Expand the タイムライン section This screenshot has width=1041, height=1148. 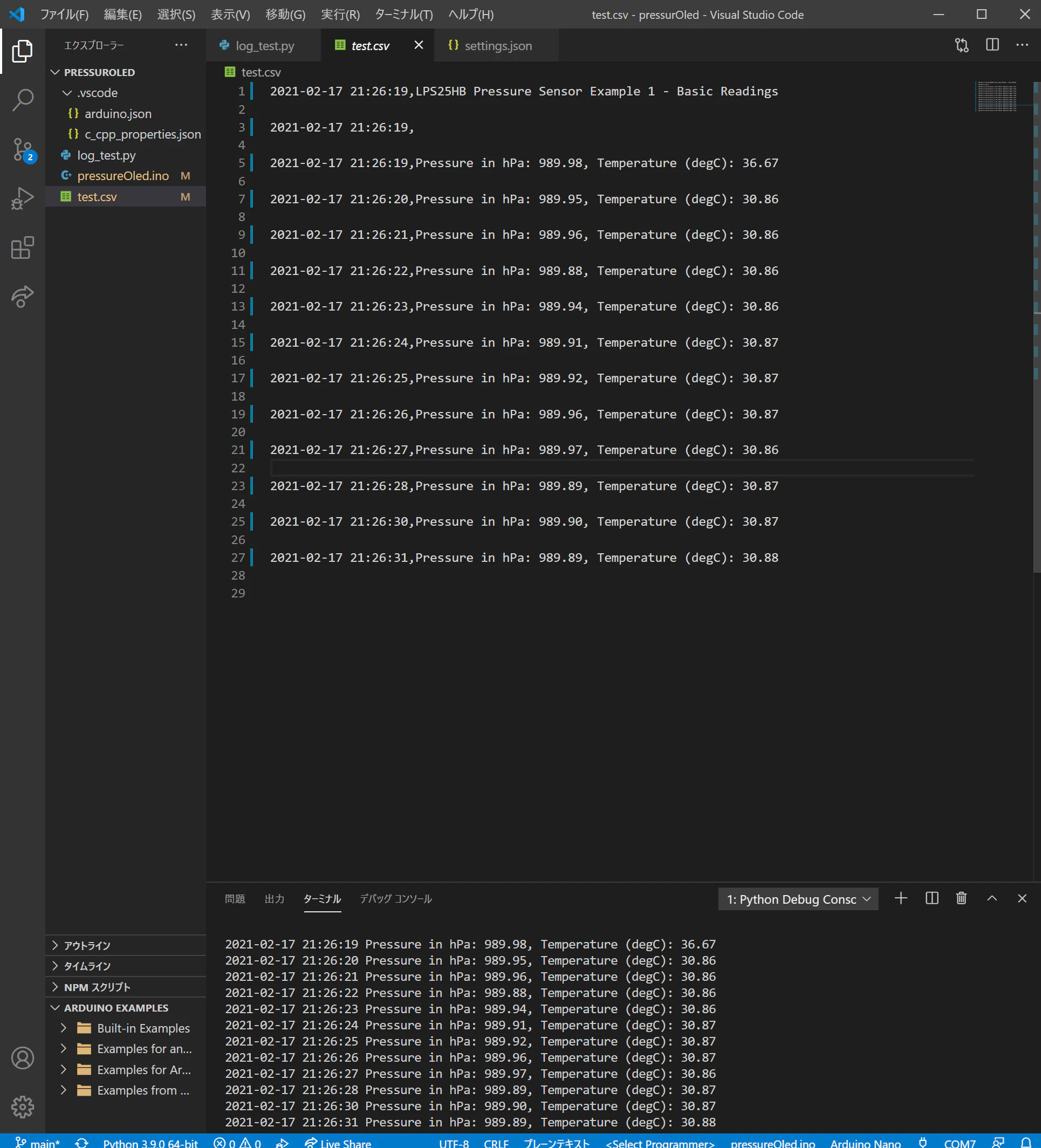[125, 966]
